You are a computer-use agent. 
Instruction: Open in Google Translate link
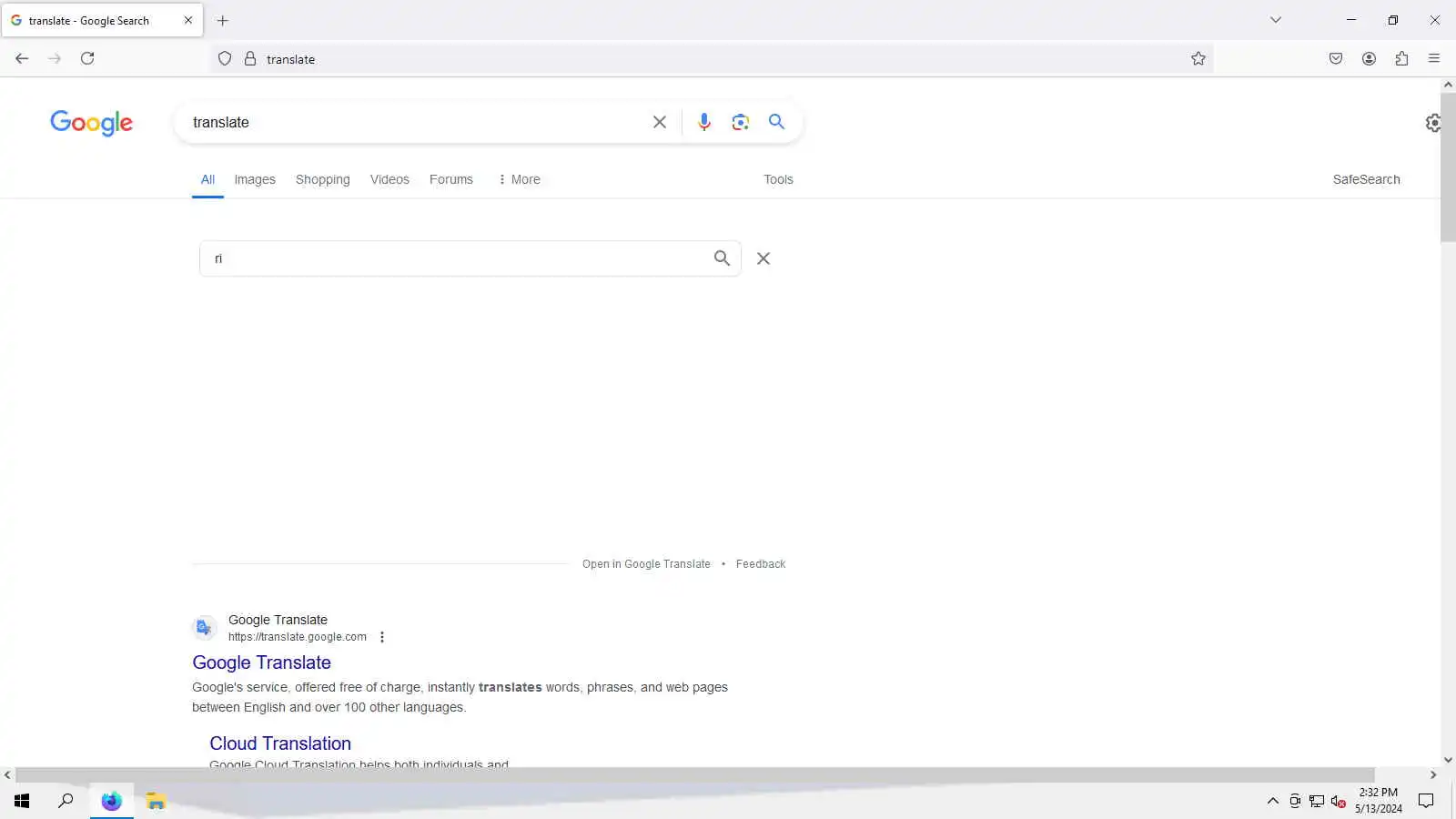[x=646, y=564]
